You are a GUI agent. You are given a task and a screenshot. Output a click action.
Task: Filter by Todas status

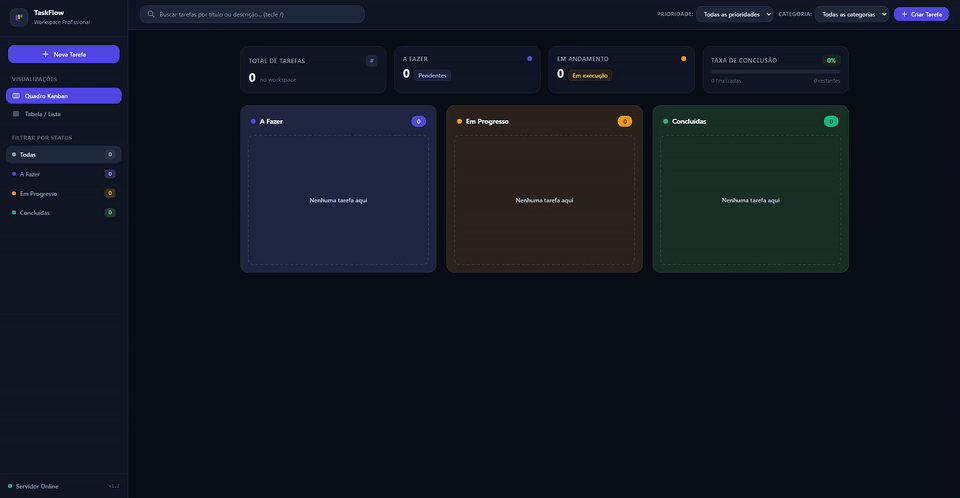pyautogui.click(x=64, y=154)
